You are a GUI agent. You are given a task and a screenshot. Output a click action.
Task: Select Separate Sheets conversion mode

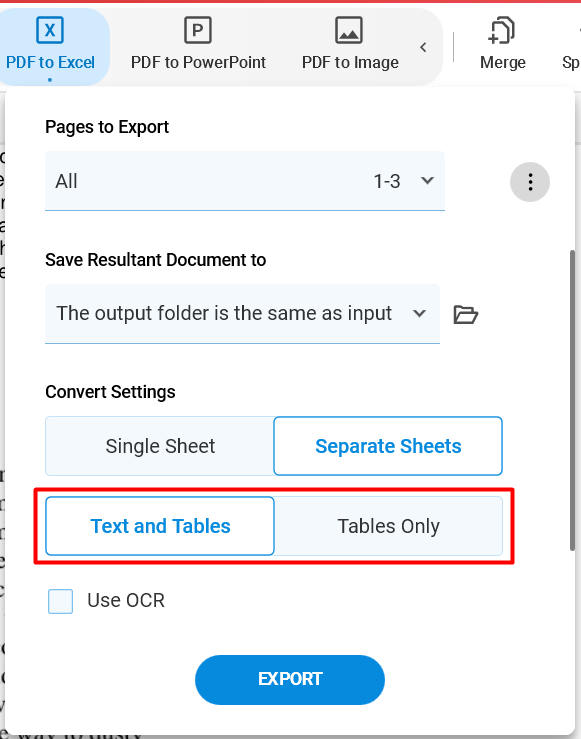(388, 446)
